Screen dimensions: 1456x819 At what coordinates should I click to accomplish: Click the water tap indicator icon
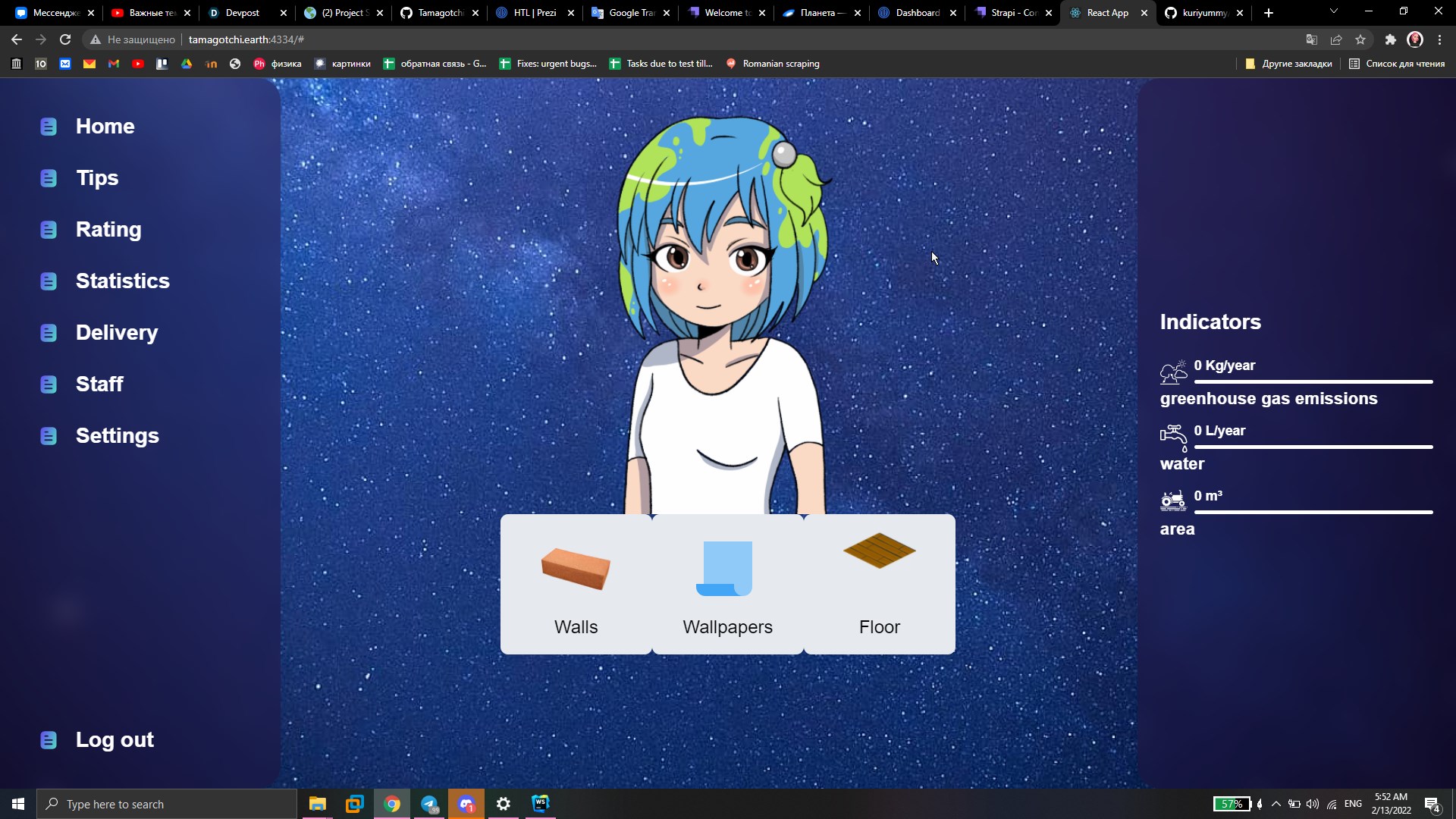1174,437
